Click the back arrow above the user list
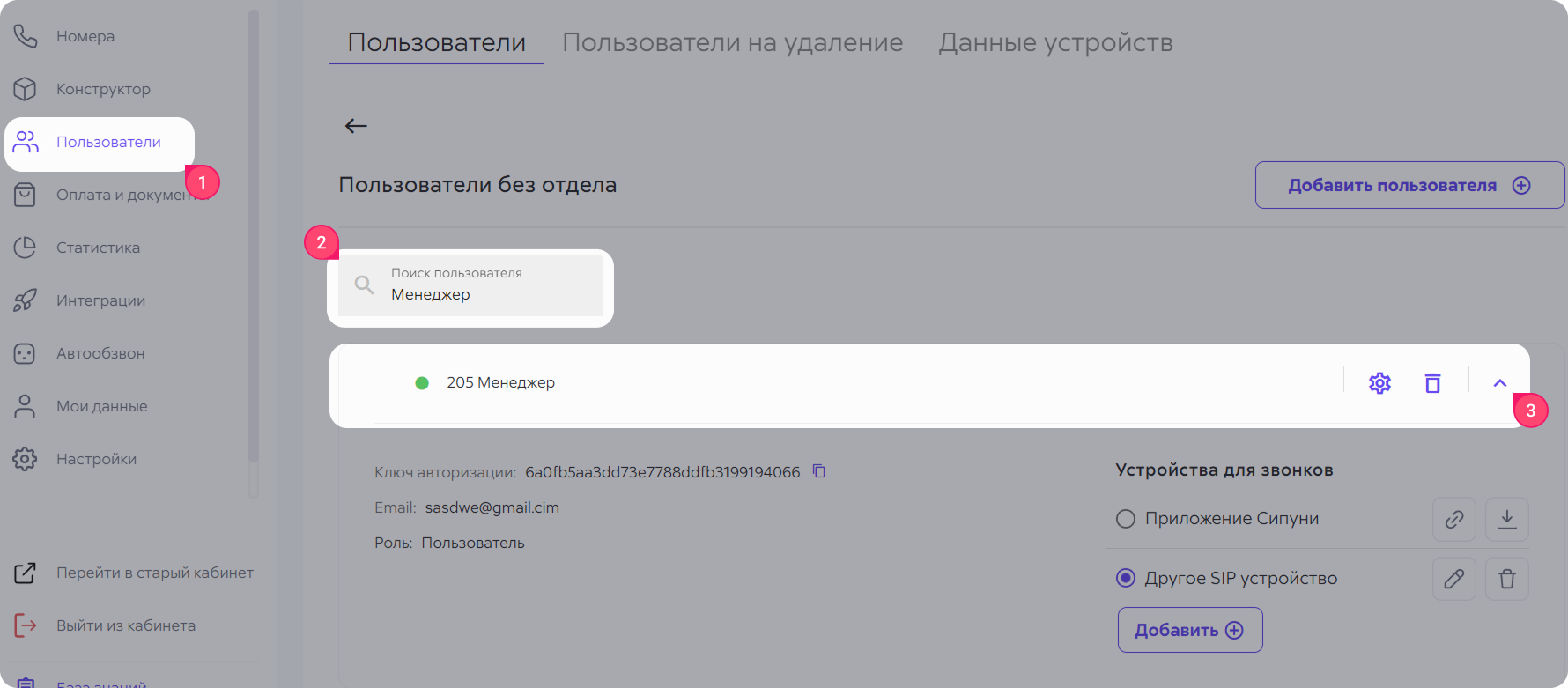This screenshot has width=1568, height=688. click(356, 126)
